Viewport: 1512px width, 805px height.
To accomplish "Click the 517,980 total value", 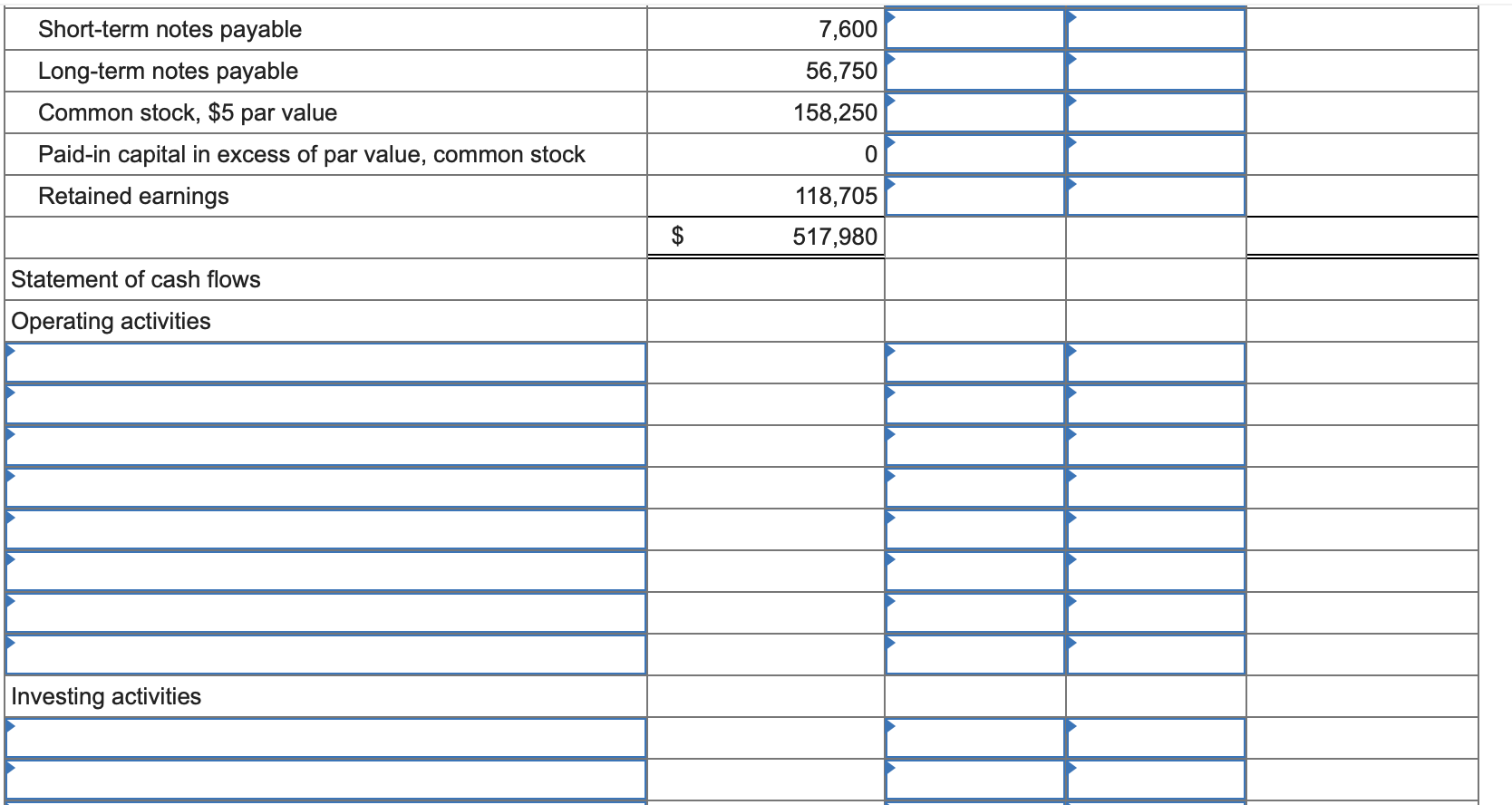I will (x=835, y=237).
